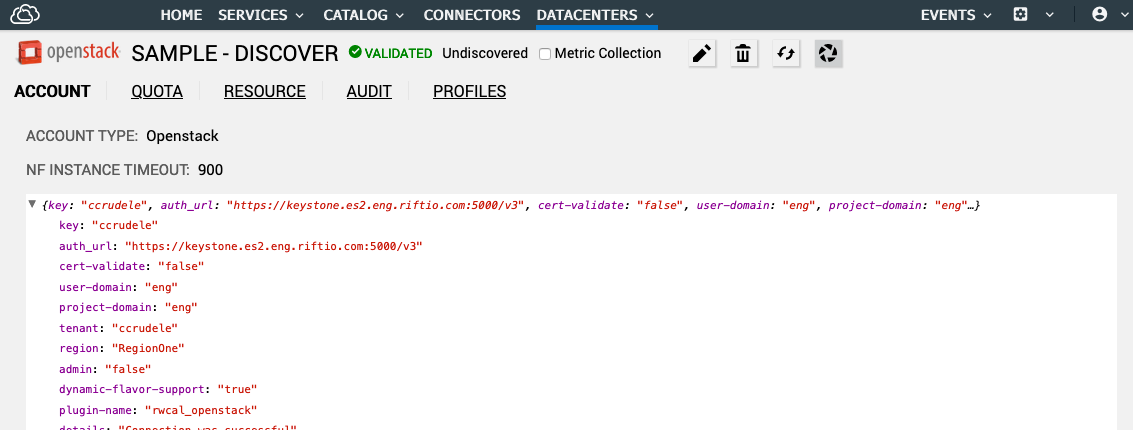1133x430 pixels.
Task: Open the Events dropdown menu
Action: point(956,15)
